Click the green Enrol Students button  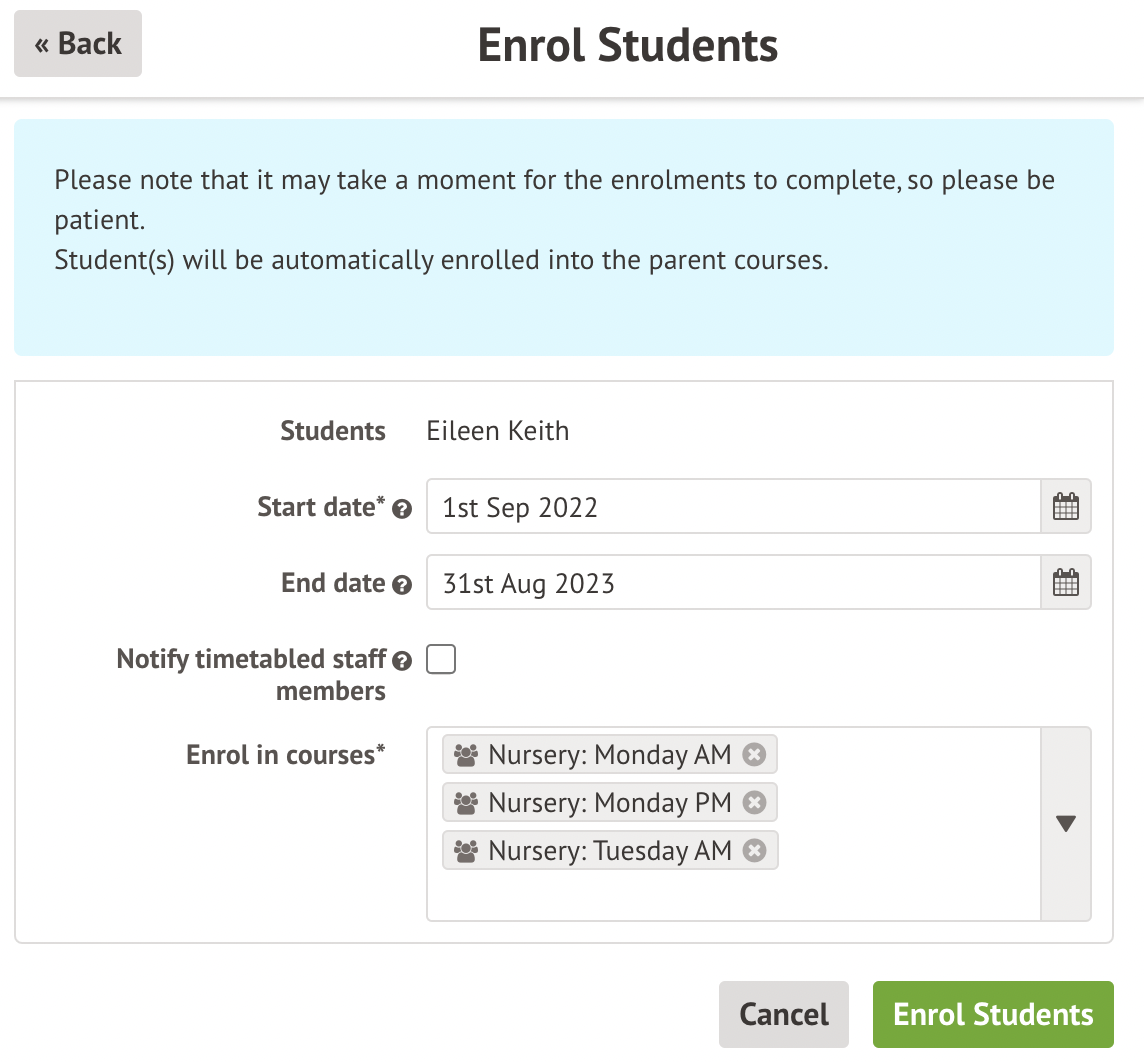click(x=993, y=1014)
